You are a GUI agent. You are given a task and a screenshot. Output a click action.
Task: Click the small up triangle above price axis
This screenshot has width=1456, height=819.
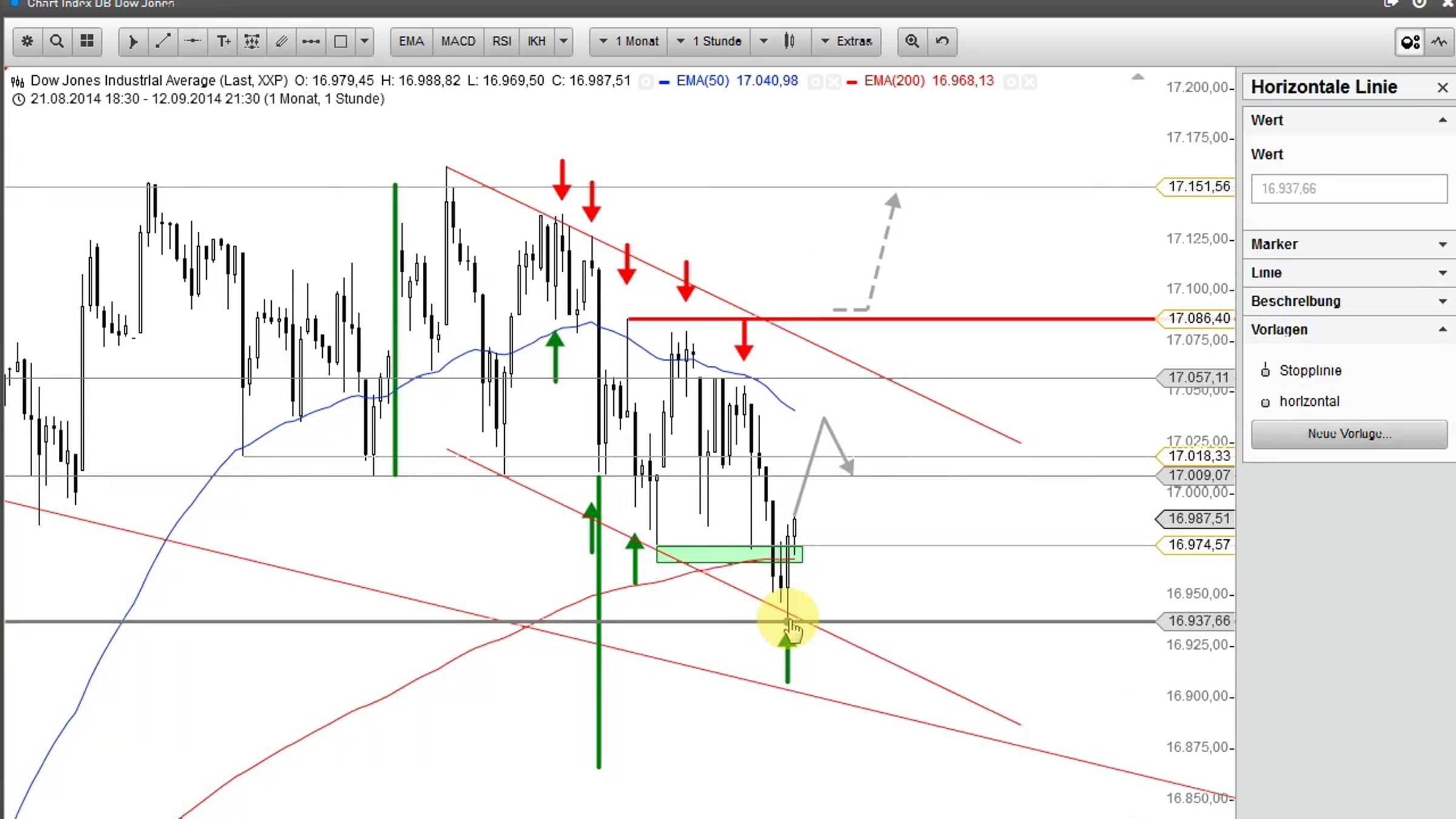coord(1138,77)
